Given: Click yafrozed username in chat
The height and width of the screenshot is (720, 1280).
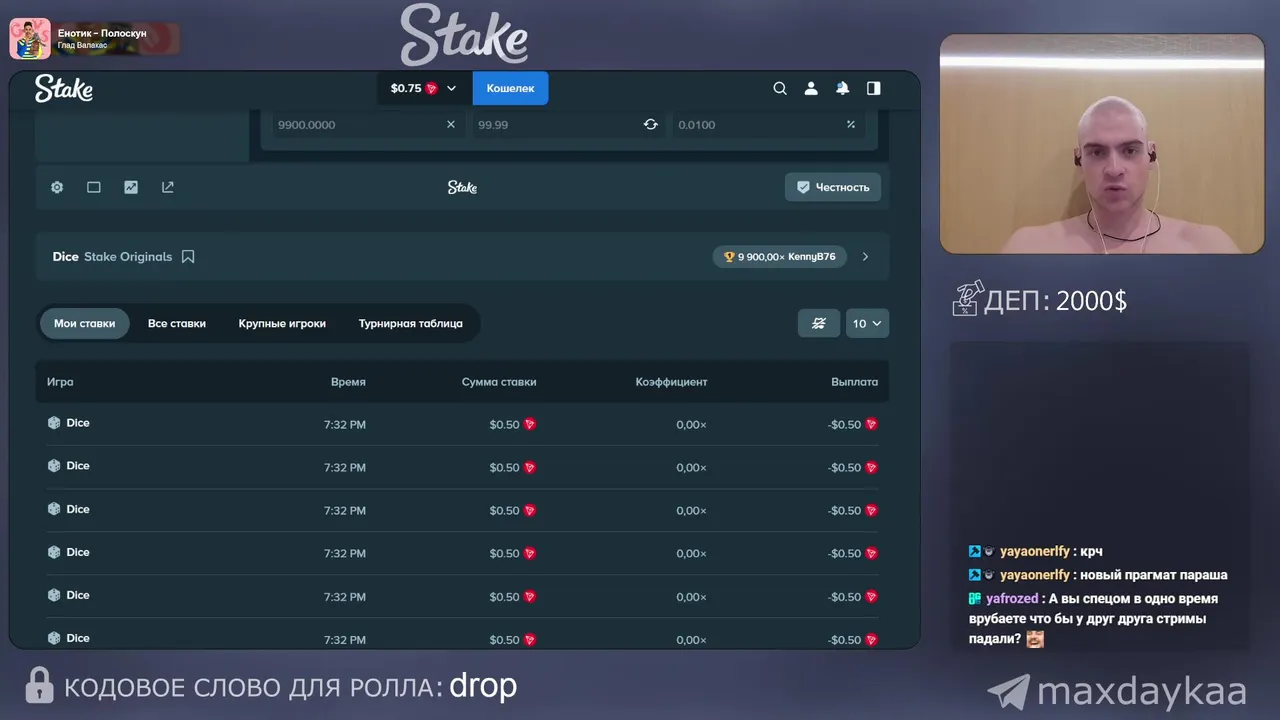Looking at the screenshot, I should pyautogui.click(x=1012, y=599).
